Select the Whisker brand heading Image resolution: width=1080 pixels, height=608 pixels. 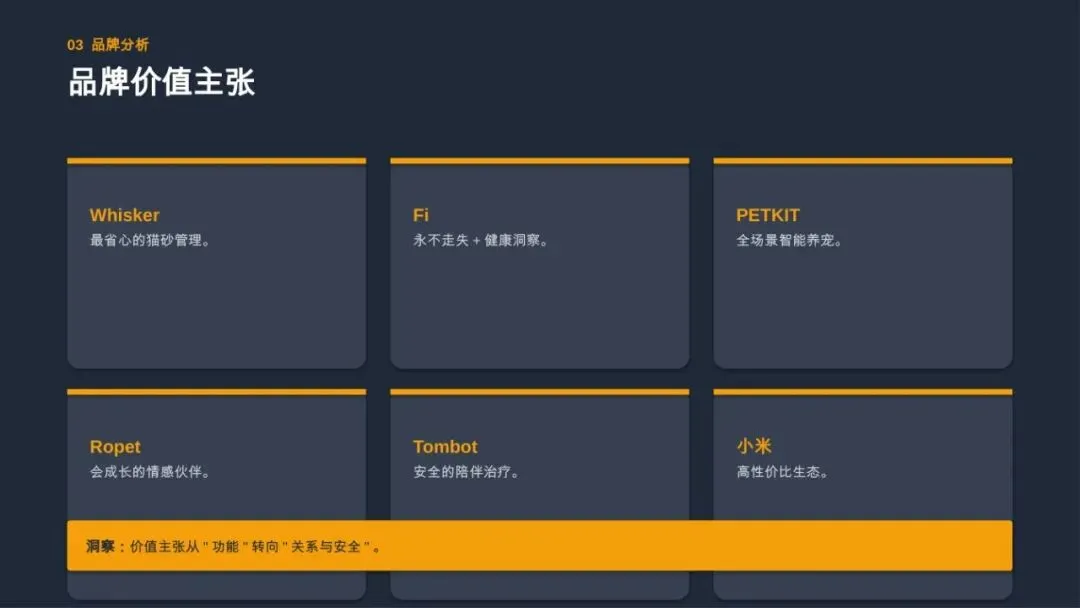click(125, 215)
